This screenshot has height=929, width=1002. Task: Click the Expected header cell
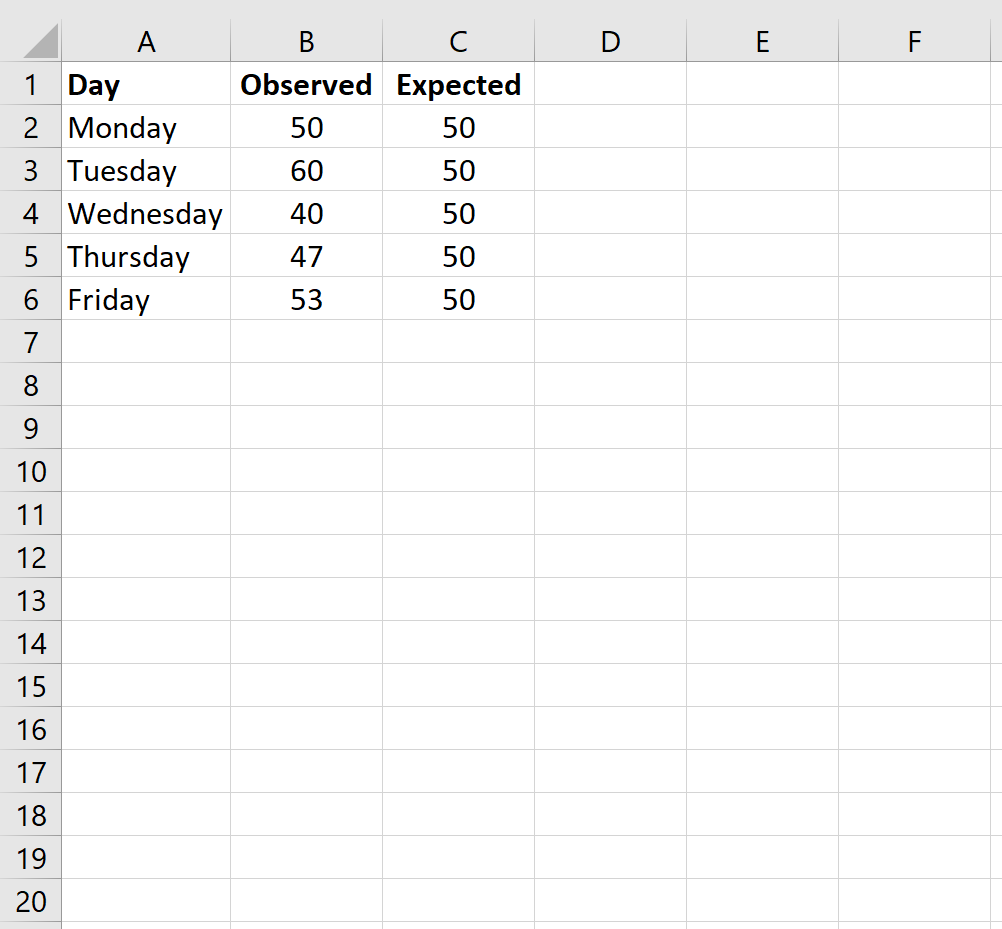[458, 85]
